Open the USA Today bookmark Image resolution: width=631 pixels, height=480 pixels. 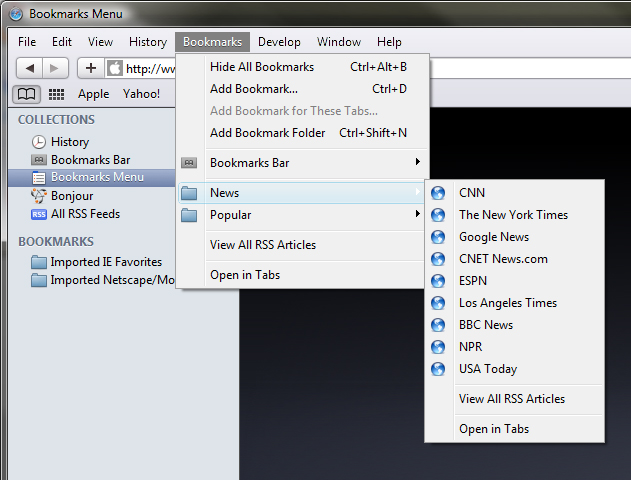tap(515, 369)
